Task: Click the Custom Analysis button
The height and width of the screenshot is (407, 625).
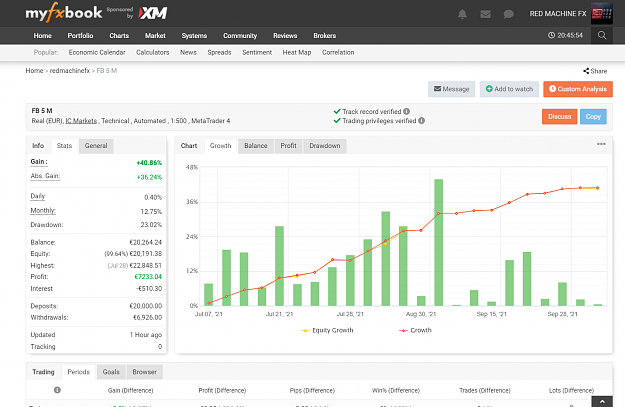Action: [x=578, y=89]
